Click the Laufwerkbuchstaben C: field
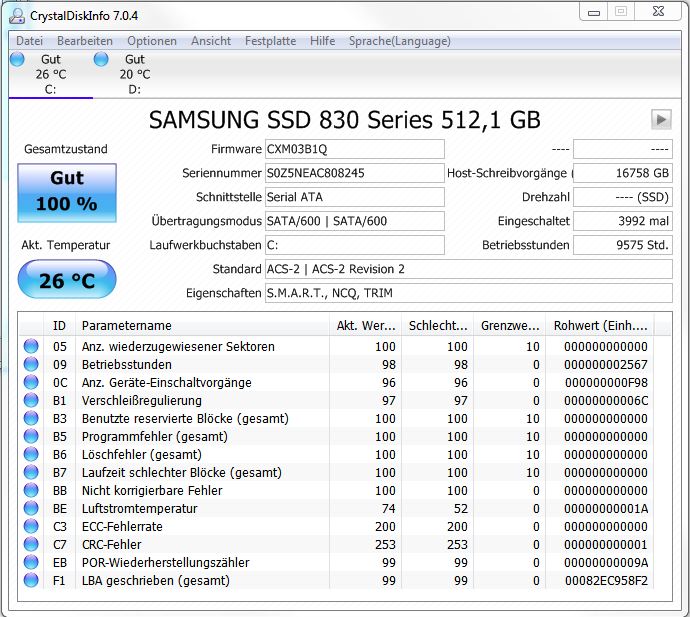The image size is (690, 617). (354, 245)
